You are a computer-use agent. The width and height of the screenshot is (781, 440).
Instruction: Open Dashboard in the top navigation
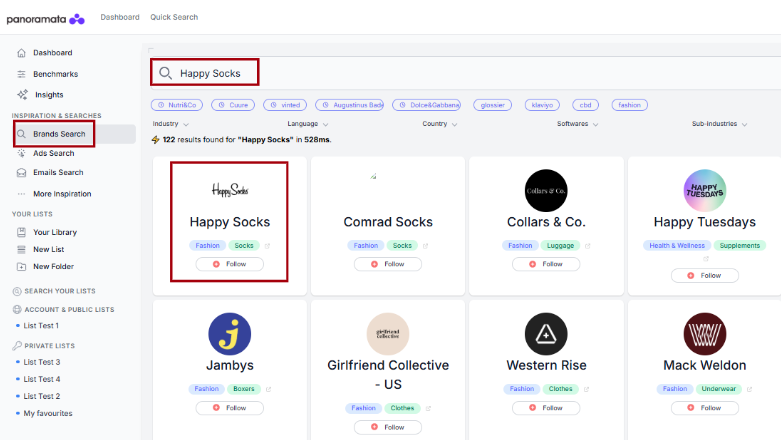(x=120, y=17)
